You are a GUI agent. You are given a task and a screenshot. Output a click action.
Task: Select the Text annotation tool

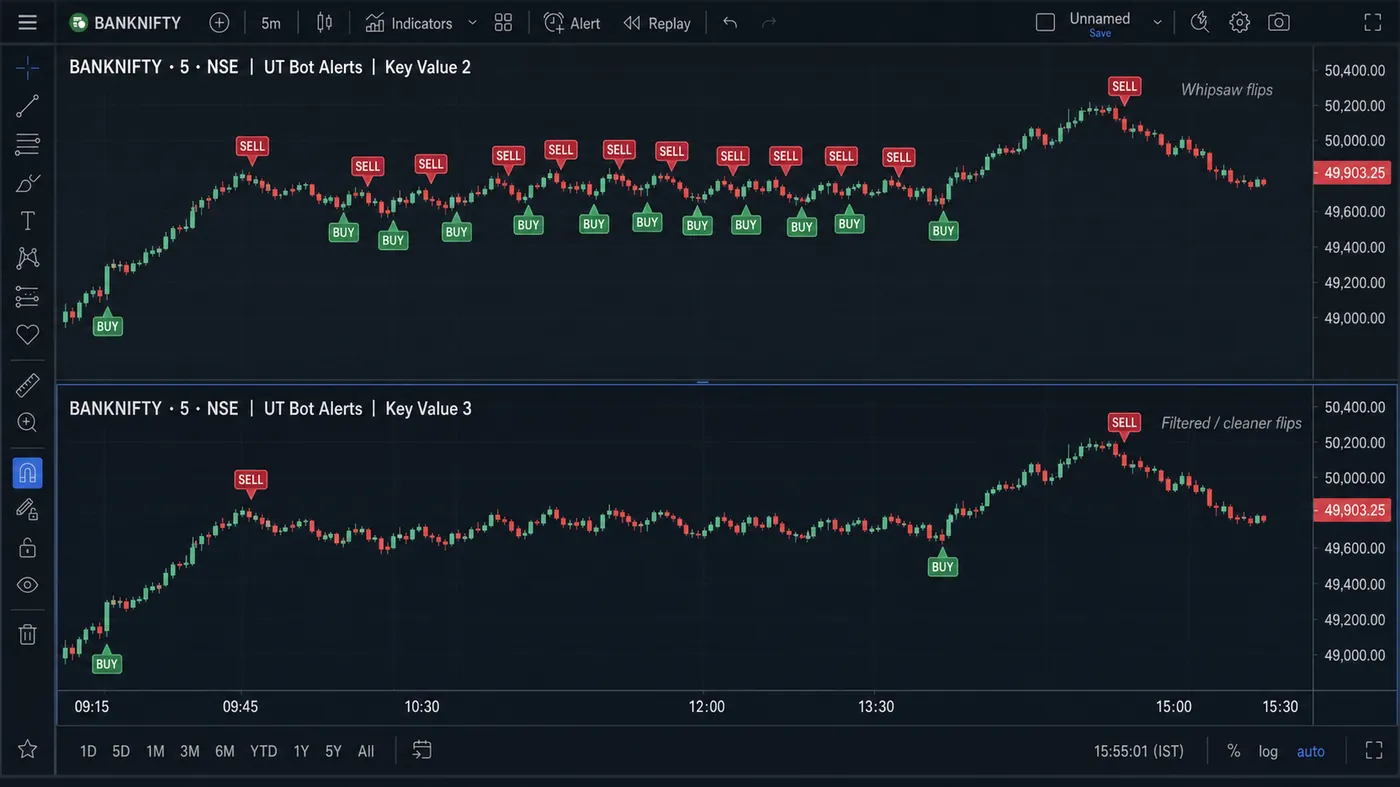click(27, 221)
